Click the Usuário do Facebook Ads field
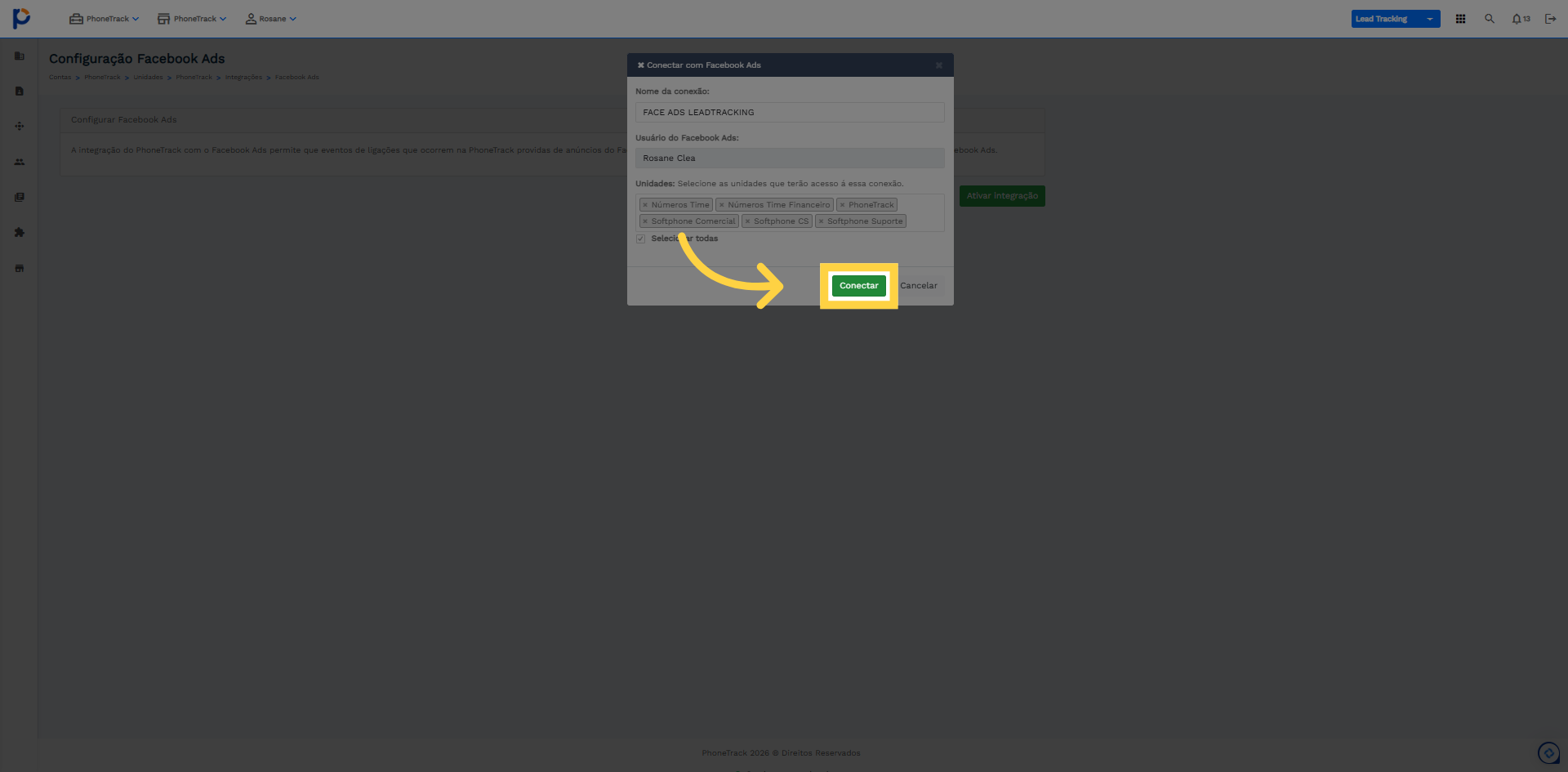The width and height of the screenshot is (1568, 772). pyautogui.click(x=790, y=158)
